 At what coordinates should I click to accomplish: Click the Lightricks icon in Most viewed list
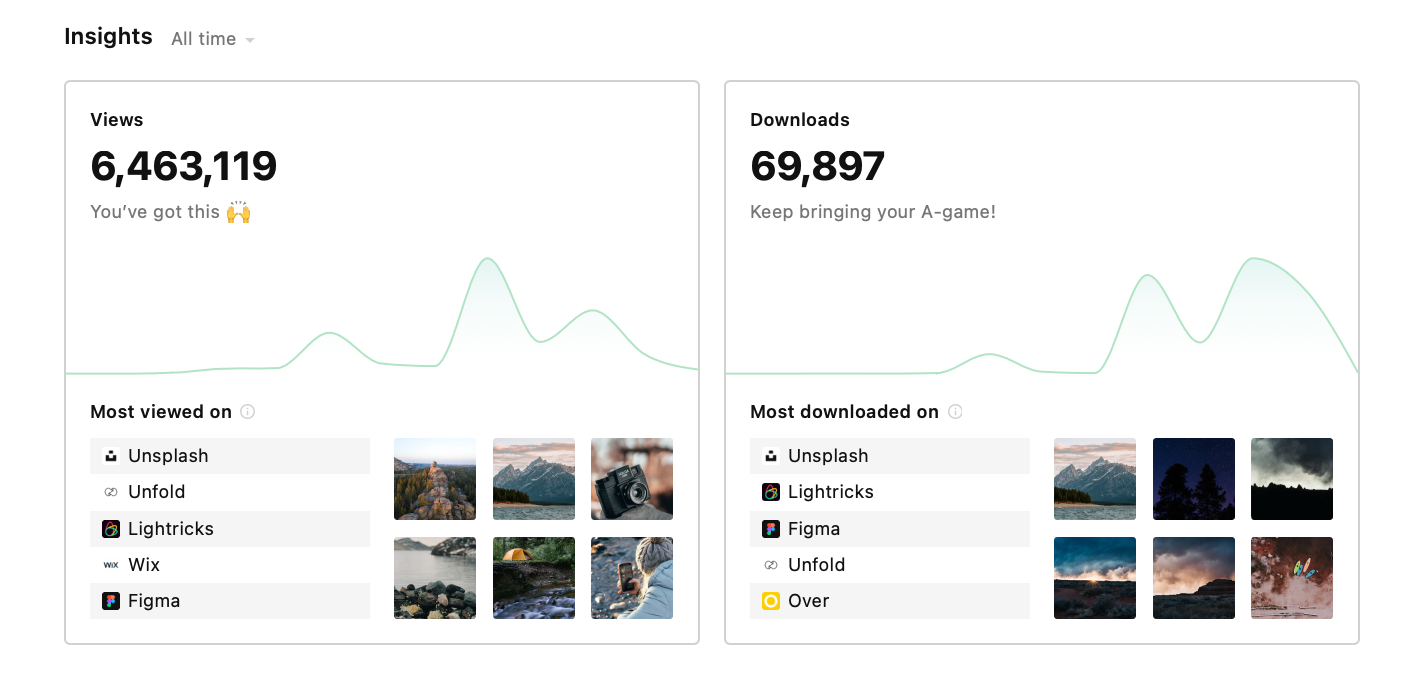tap(111, 529)
